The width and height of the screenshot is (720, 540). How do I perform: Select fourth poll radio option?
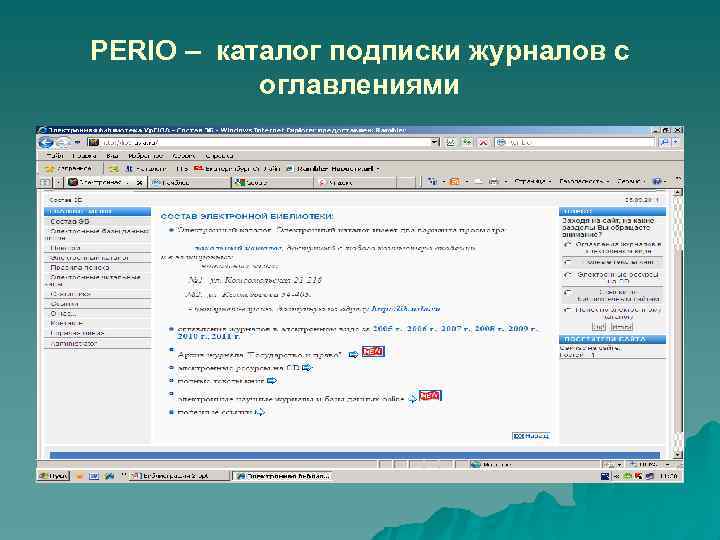[x=567, y=292]
